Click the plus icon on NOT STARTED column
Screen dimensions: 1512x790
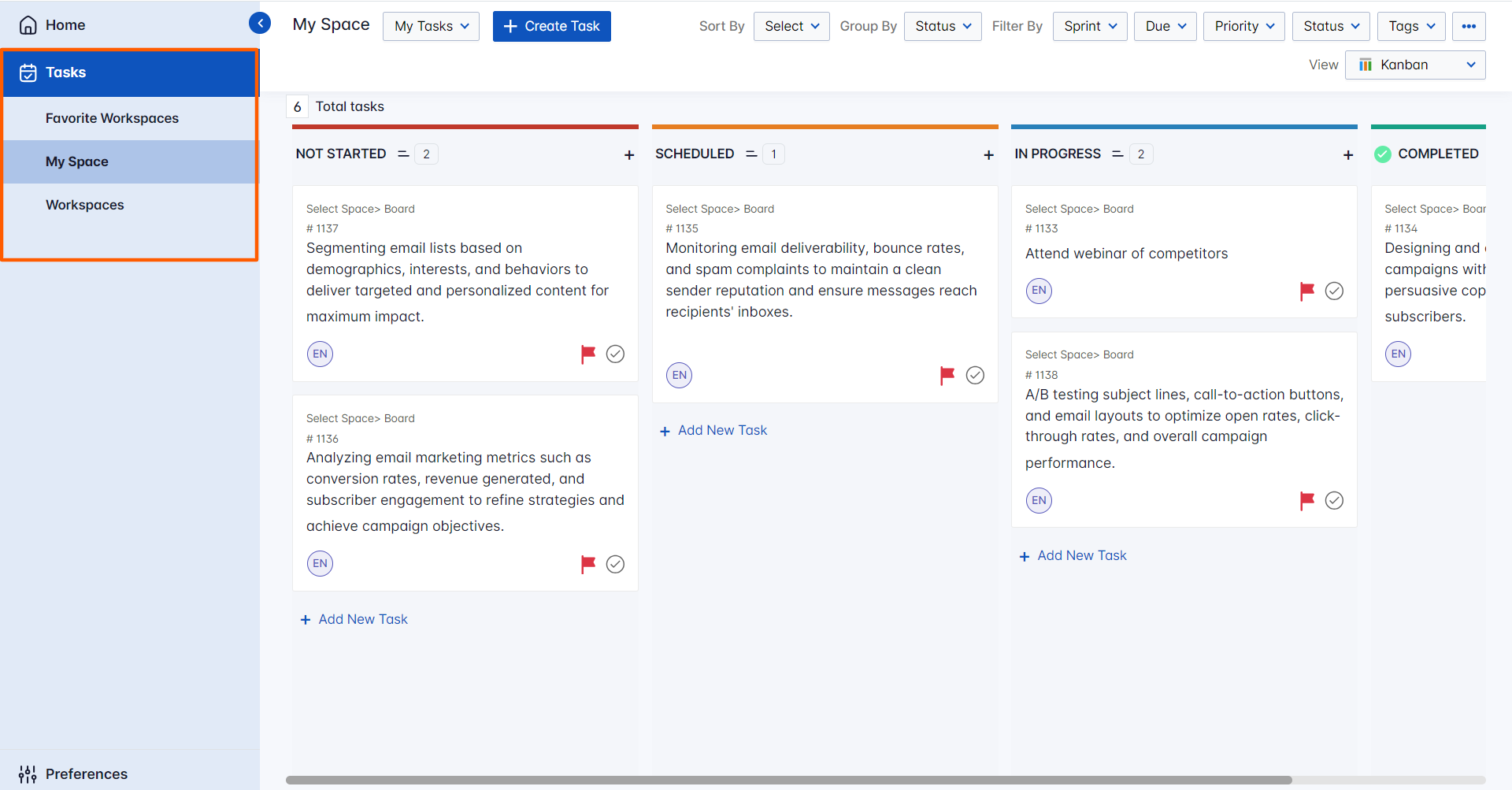pyautogui.click(x=629, y=154)
